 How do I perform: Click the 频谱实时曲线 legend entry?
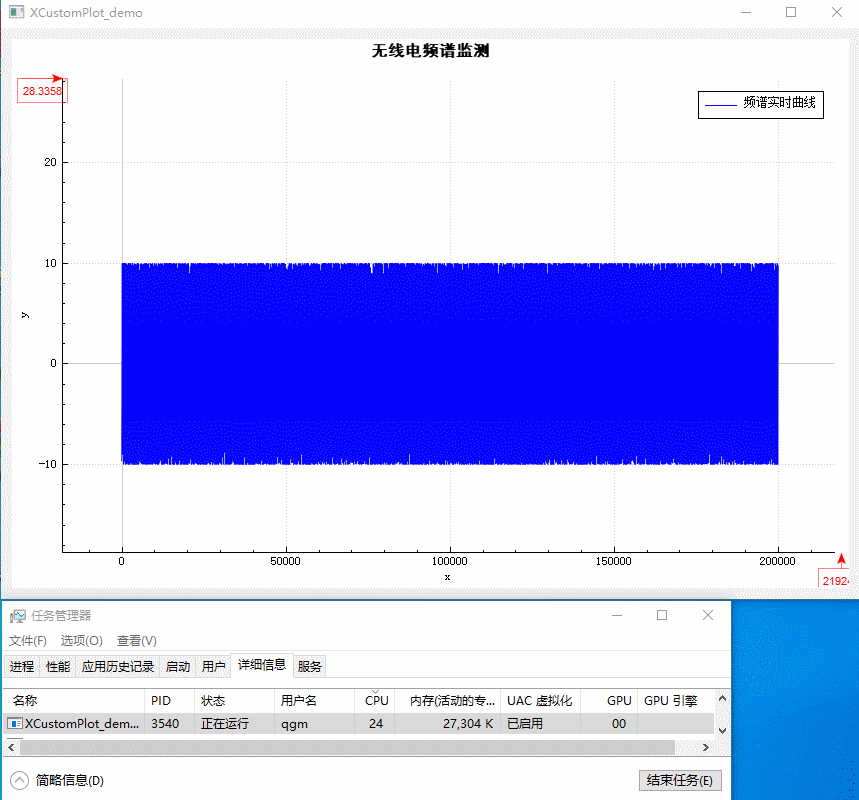pyautogui.click(x=760, y=103)
